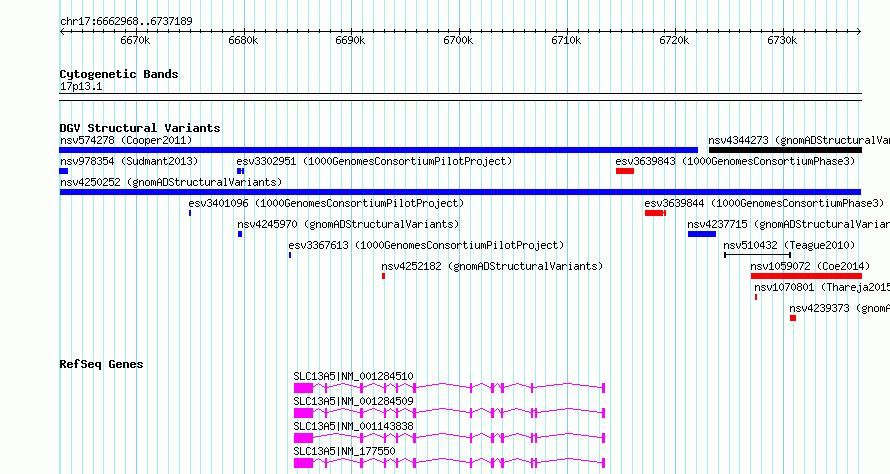Select the nsv4252182 small red marker
Image resolution: width=890 pixels, height=474 pixels.
pos(384,276)
